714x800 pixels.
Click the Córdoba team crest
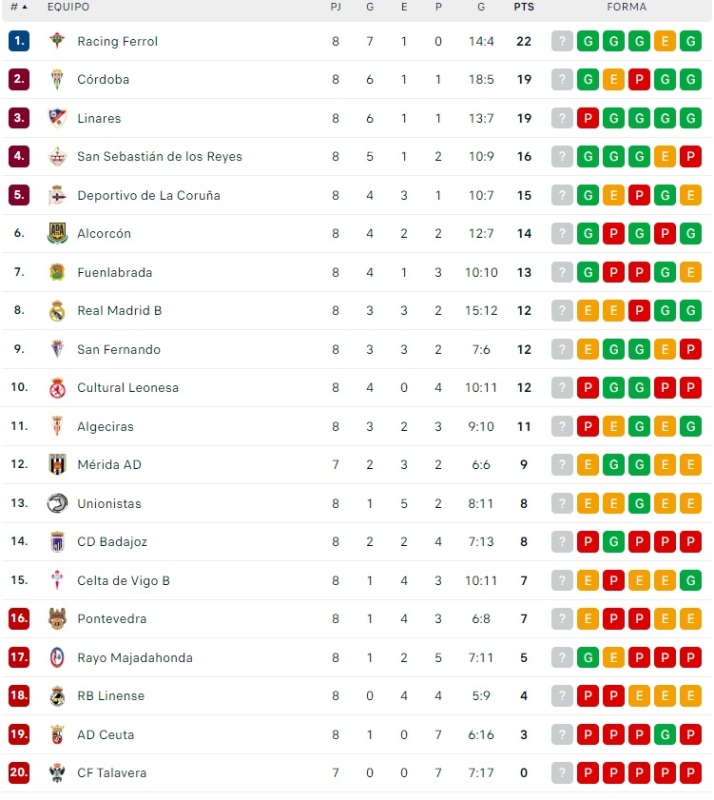click(x=57, y=79)
